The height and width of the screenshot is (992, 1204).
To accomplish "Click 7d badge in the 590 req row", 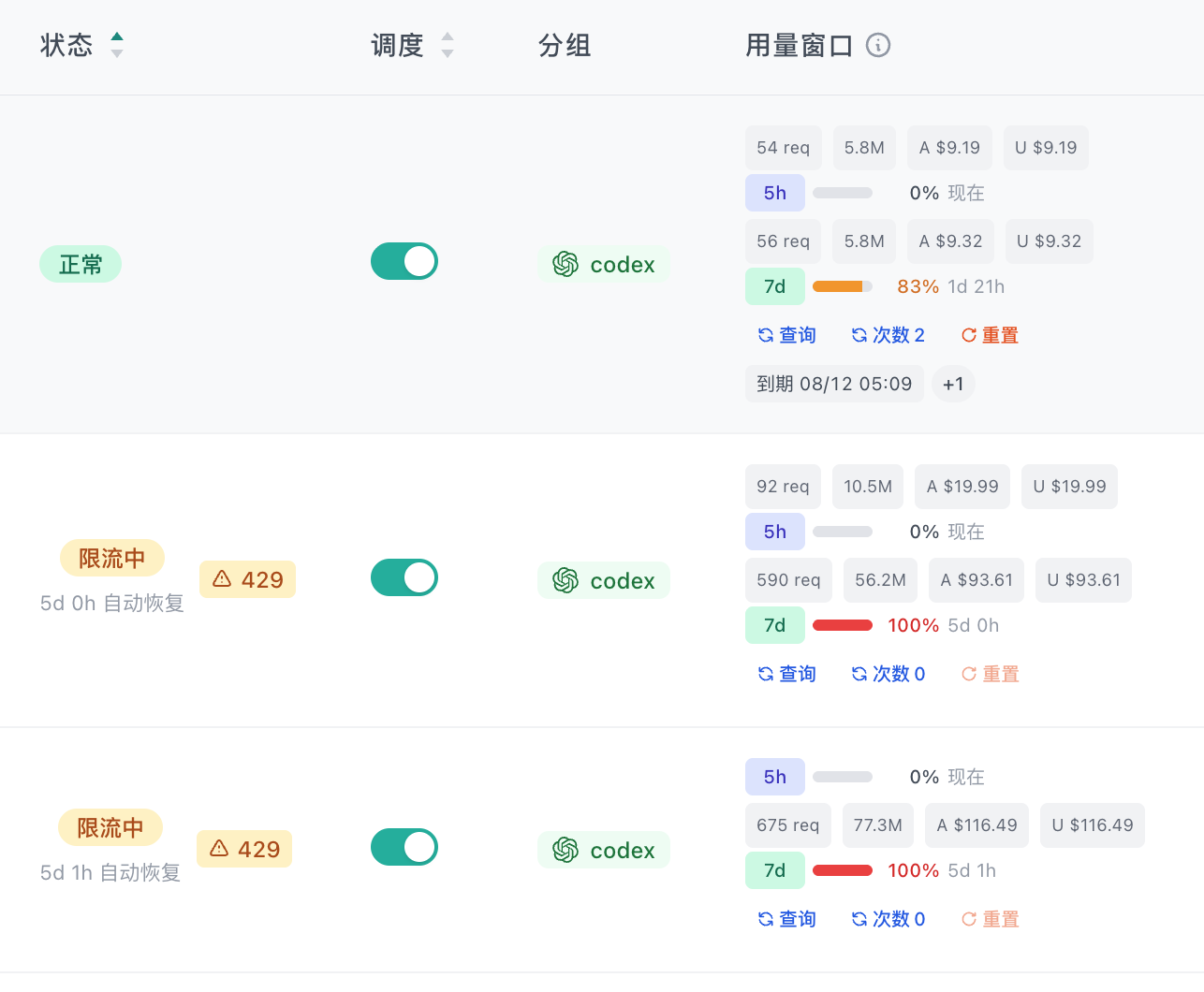I will [x=775, y=625].
